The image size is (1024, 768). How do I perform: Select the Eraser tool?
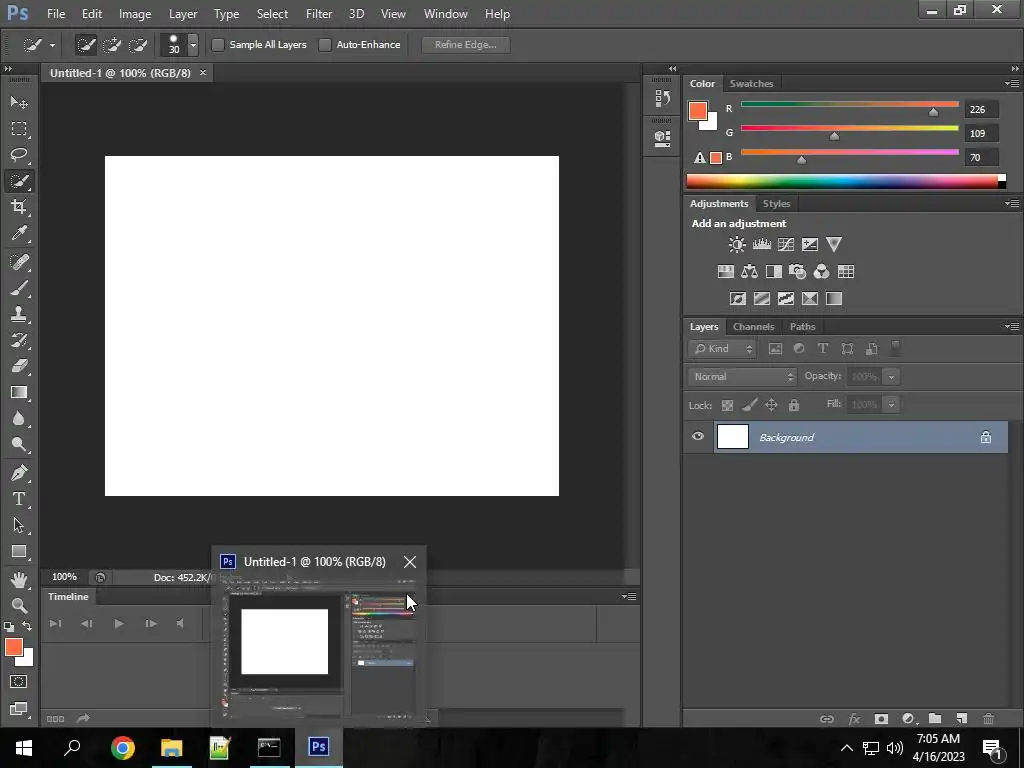19,366
